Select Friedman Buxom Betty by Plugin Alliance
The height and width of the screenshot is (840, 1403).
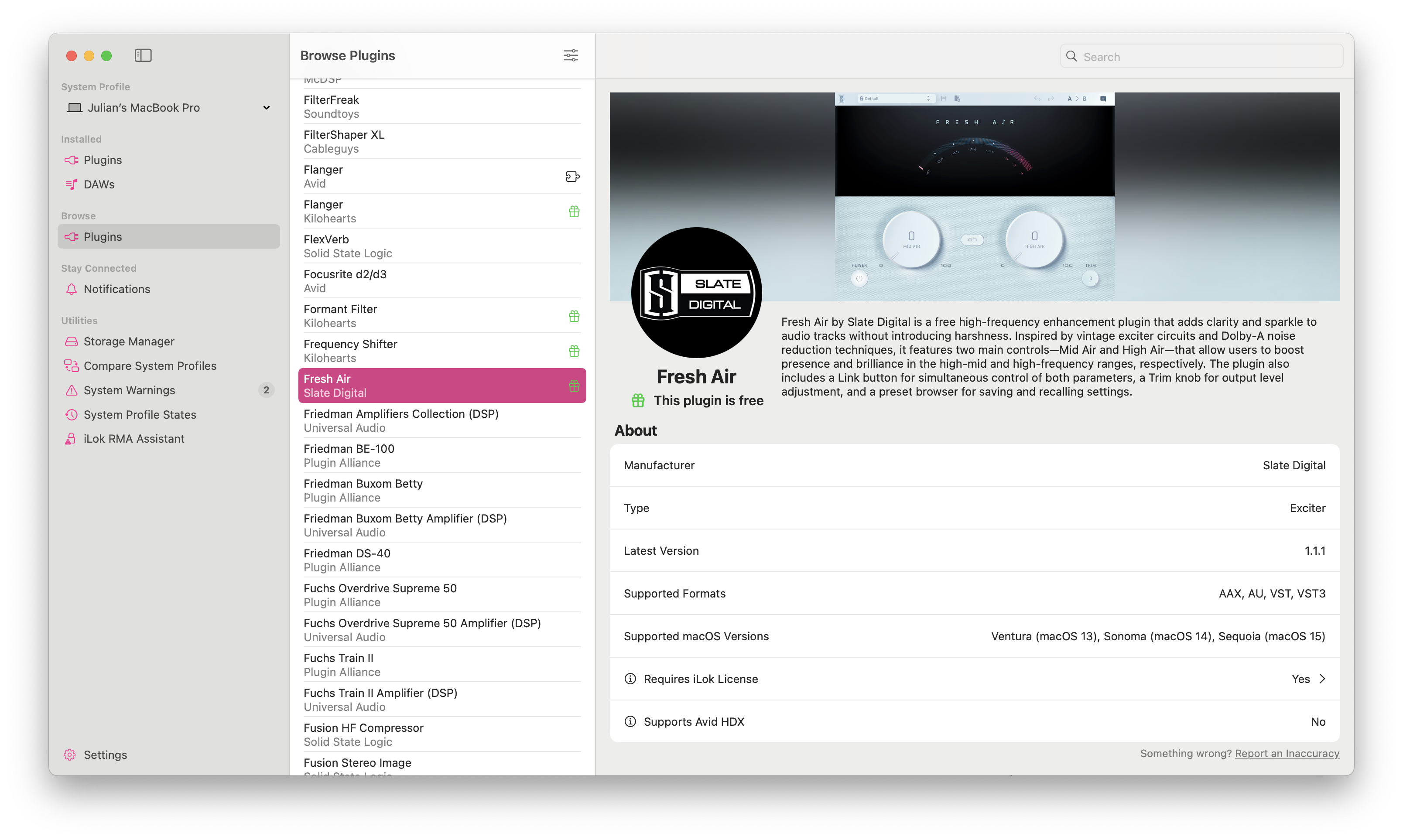(x=442, y=491)
